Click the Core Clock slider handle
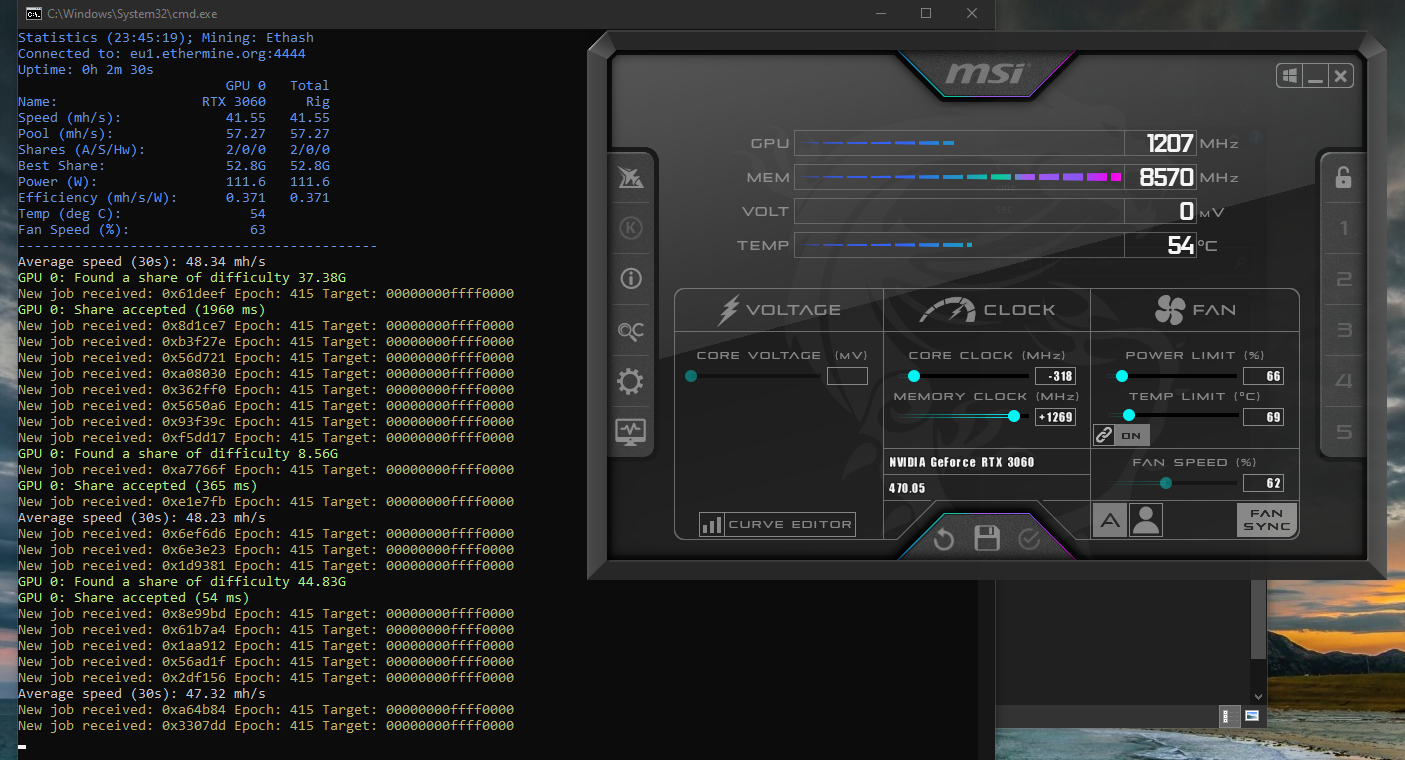This screenshot has width=1405, height=760. click(913, 376)
